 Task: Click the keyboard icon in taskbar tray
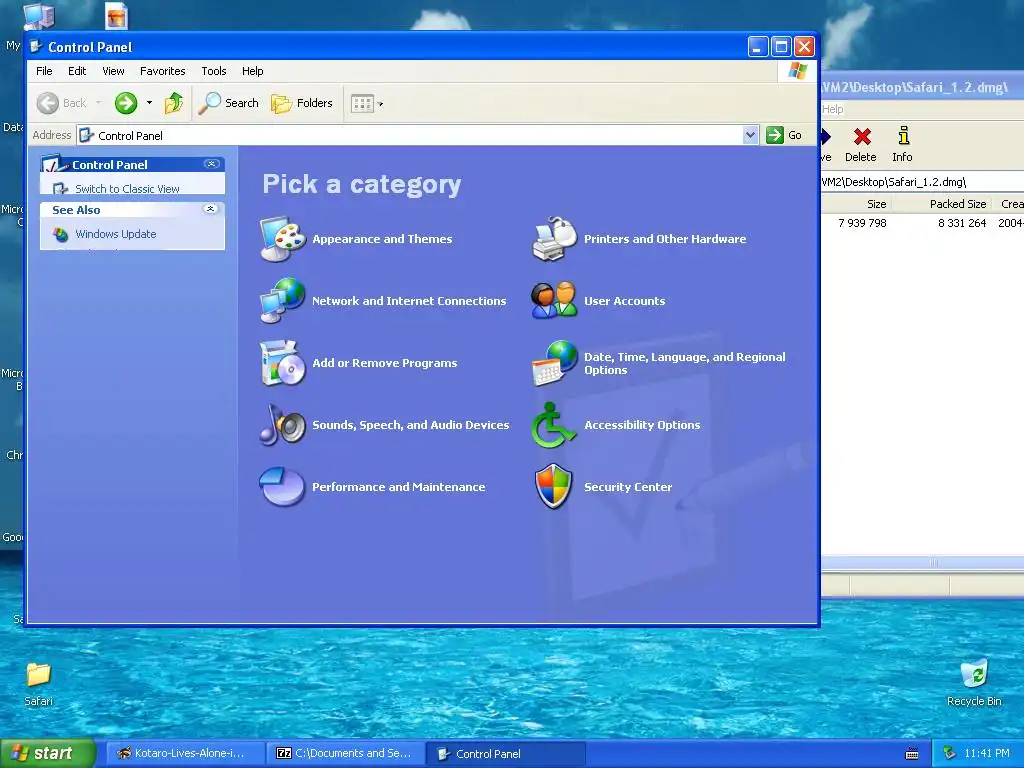coord(912,754)
